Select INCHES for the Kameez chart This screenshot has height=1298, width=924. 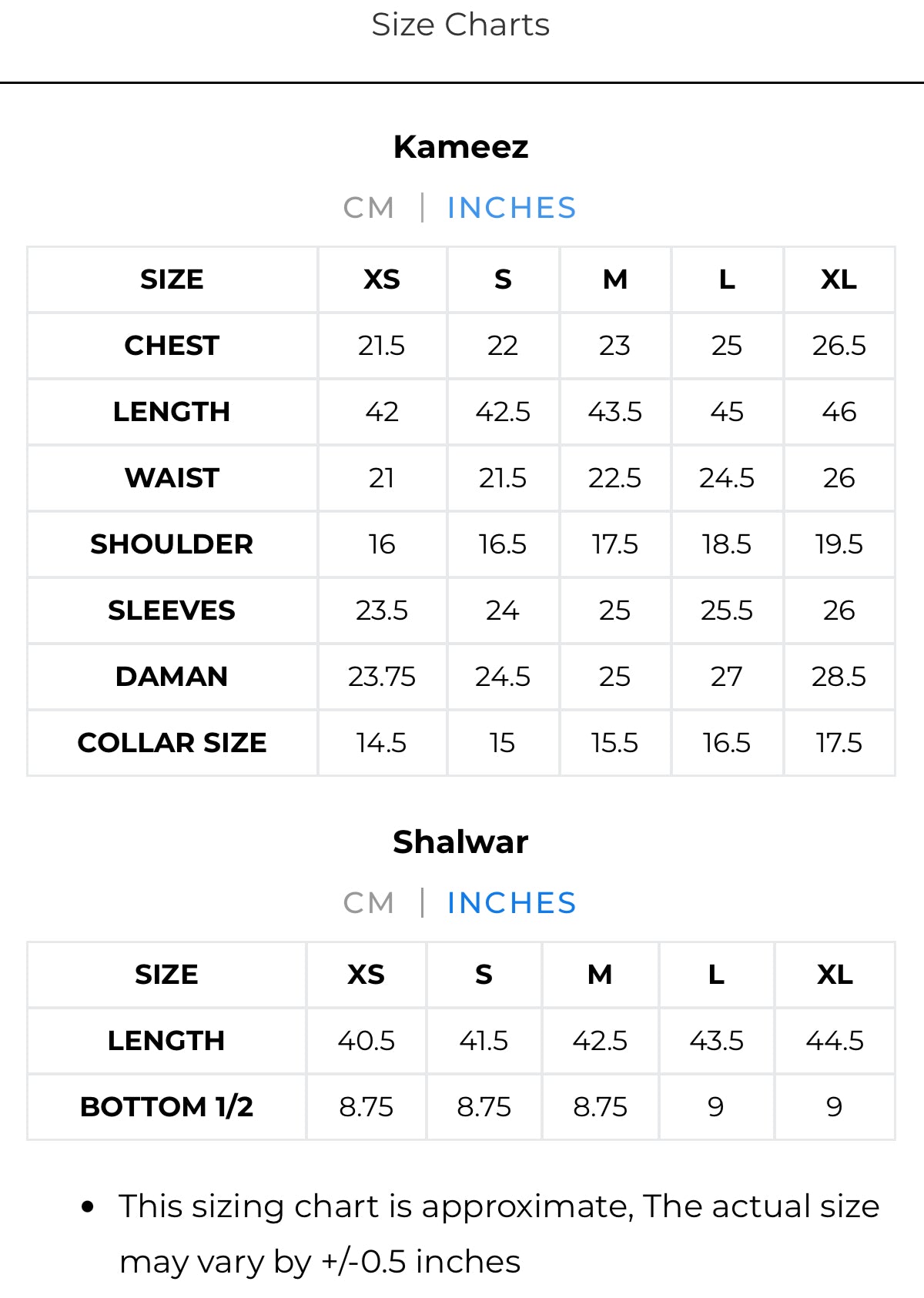(x=511, y=208)
